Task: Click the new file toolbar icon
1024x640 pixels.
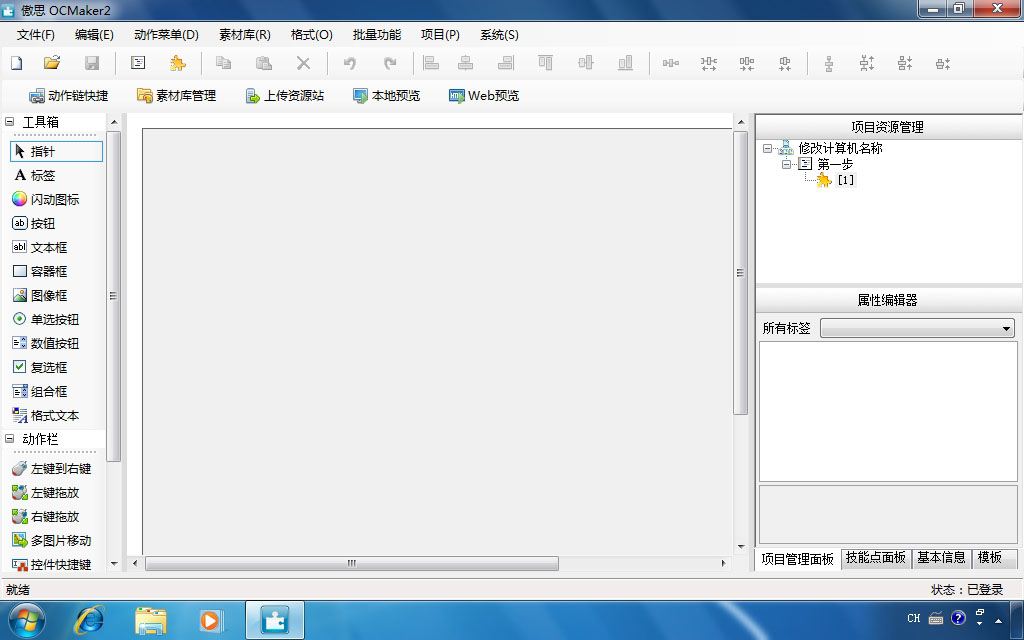Action: (16, 63)
